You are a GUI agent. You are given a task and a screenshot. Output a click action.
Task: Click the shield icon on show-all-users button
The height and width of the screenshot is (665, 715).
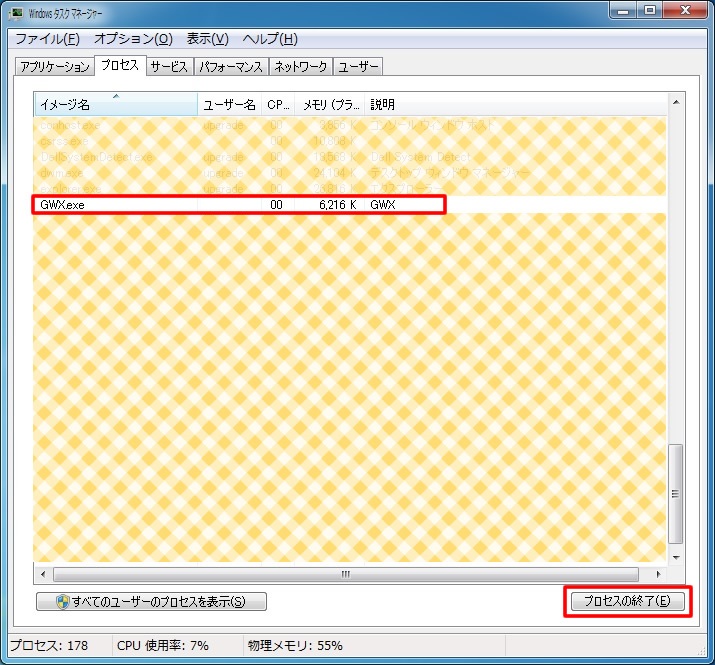pos(62,602)
